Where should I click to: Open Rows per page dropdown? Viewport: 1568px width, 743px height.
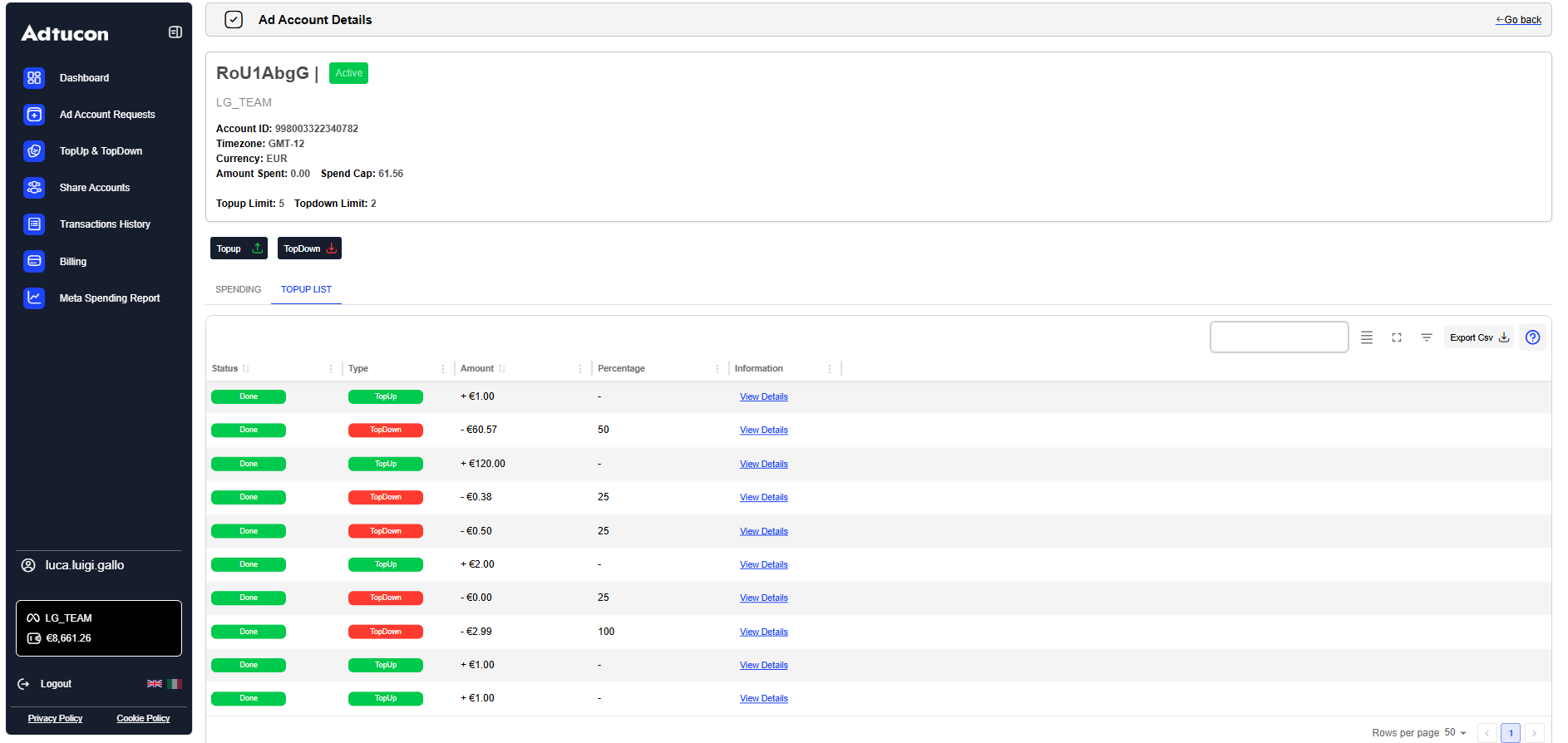point(1456,733)
